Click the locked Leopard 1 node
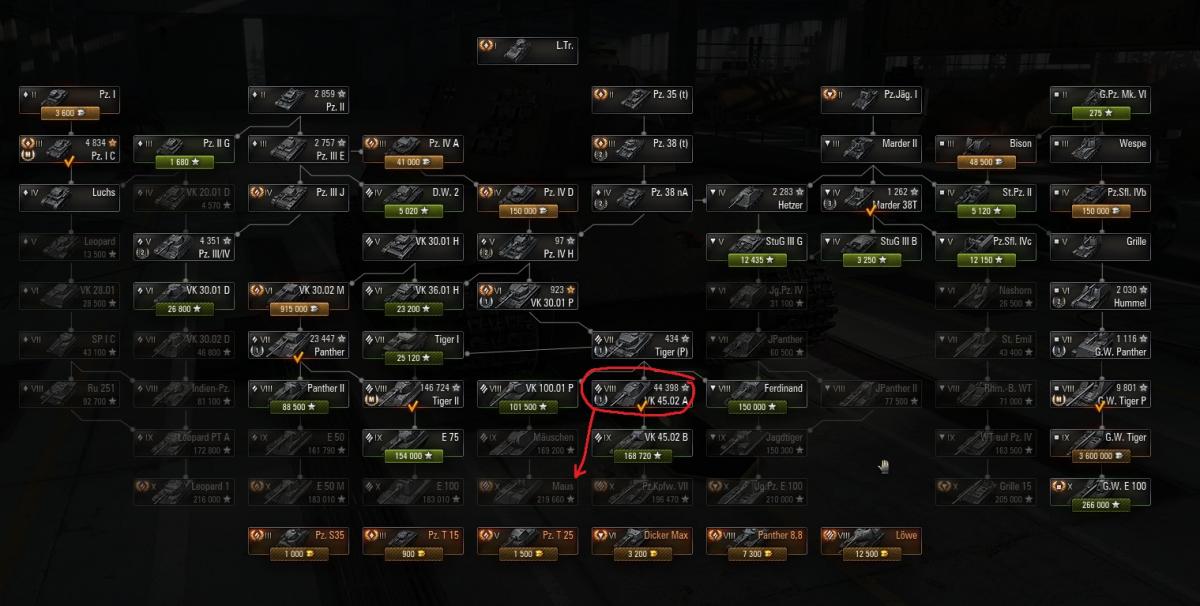 click(x=183, y=491)
